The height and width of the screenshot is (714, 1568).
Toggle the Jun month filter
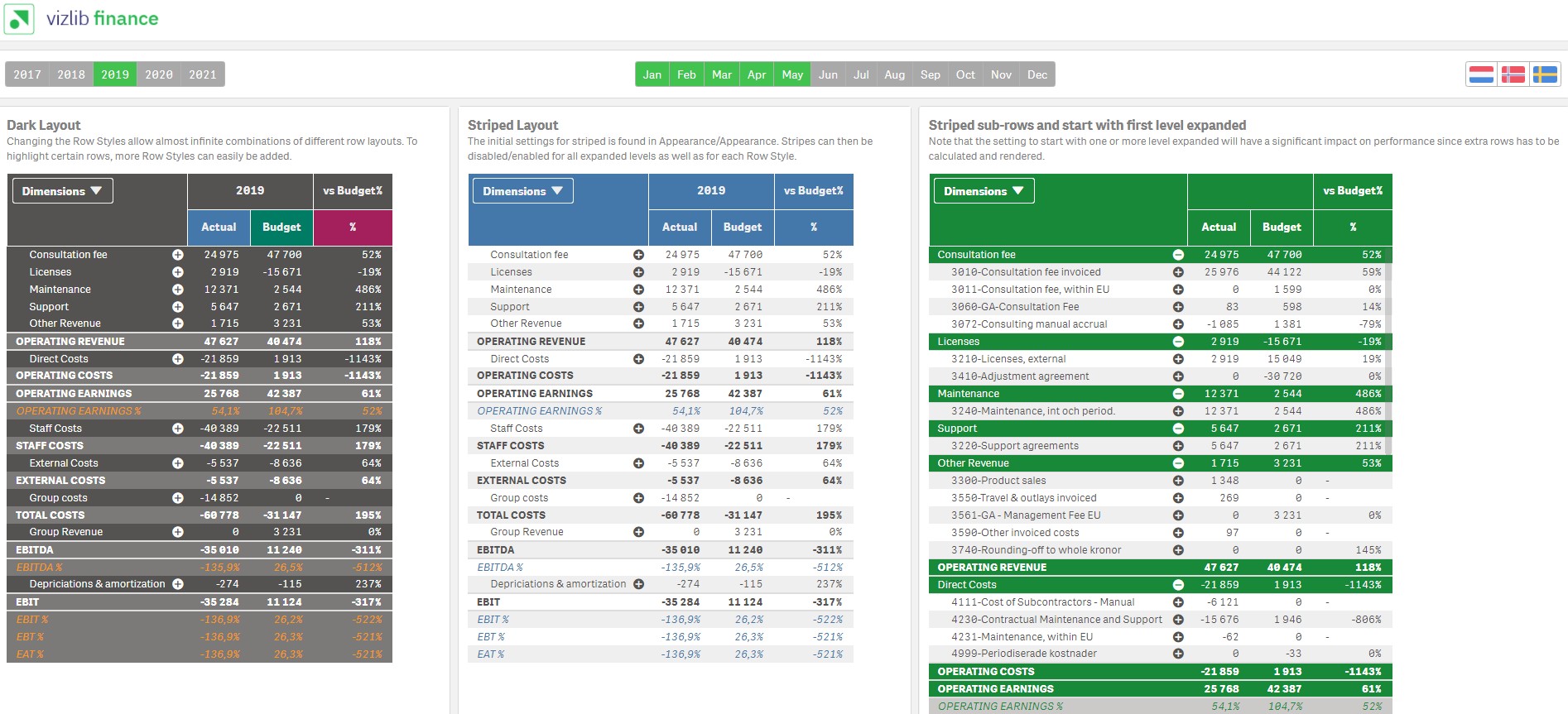828,74
